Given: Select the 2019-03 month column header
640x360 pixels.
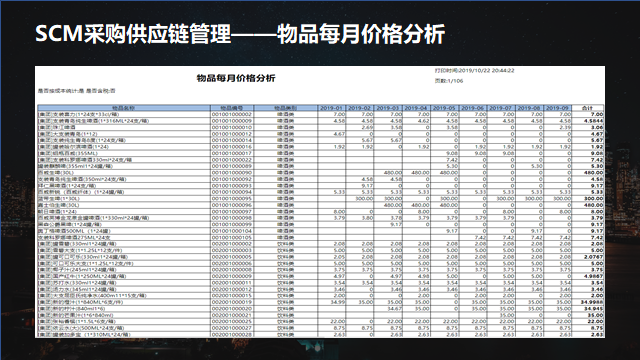Looking at the screenshot, I should tap(388, 108).
